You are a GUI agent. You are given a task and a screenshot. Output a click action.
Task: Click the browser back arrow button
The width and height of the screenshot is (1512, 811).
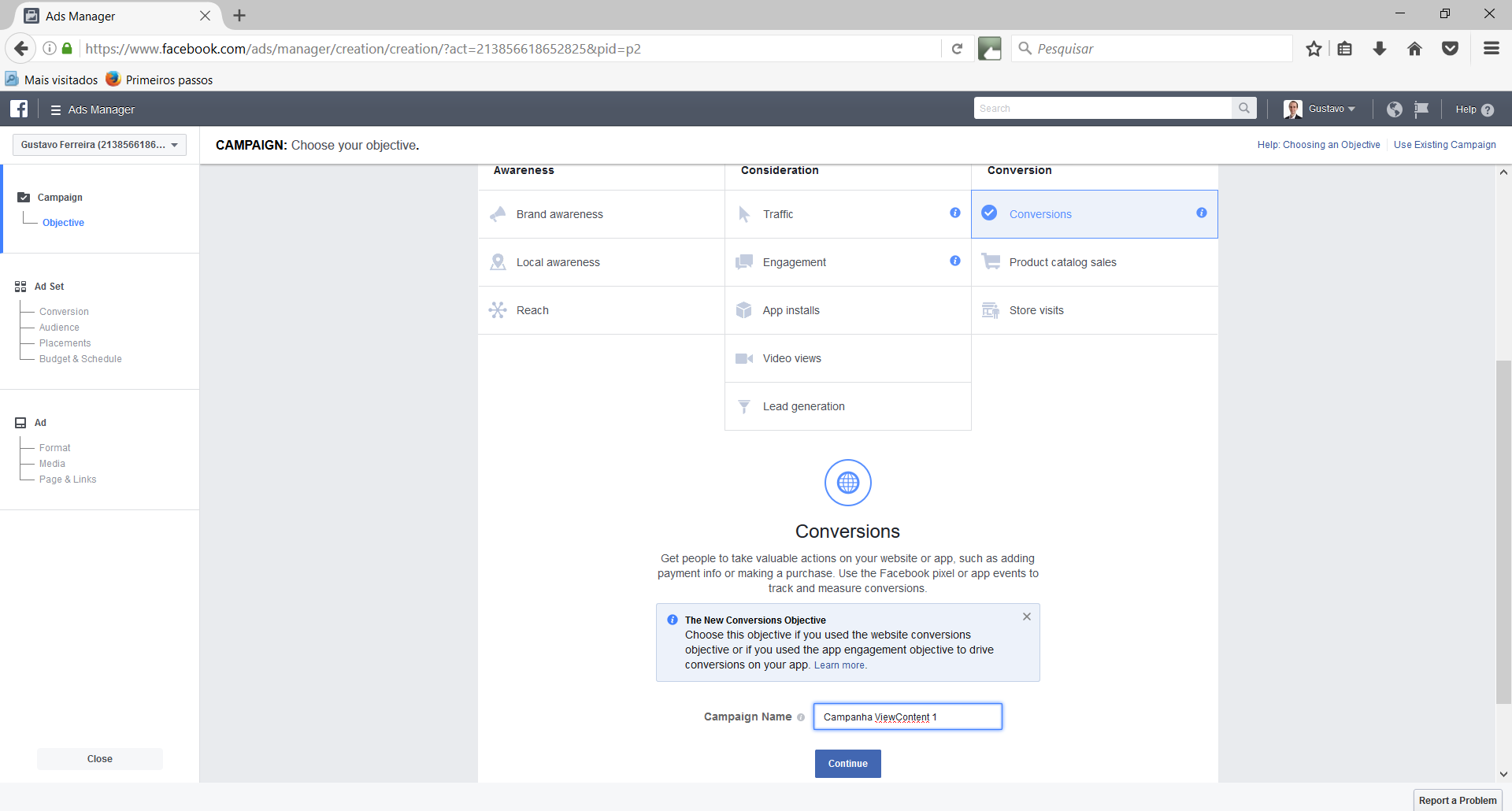[x=21, y=49]
